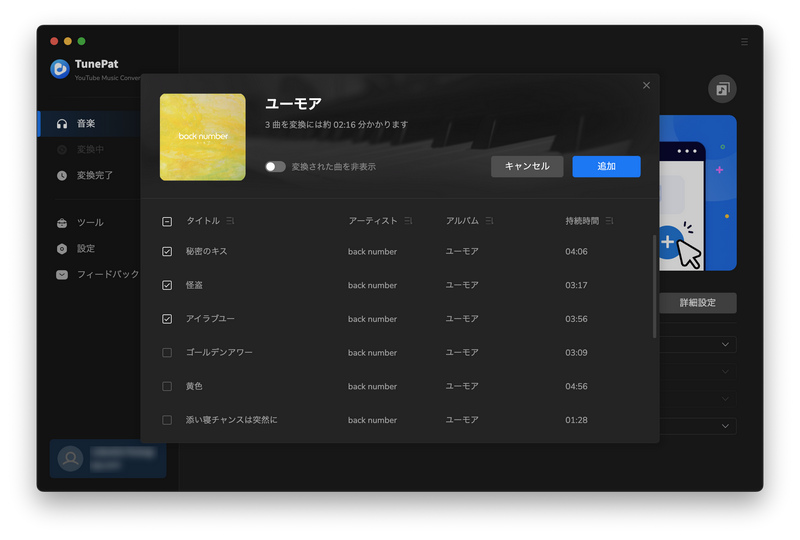Uncheck the 秘密のキス checkbox
The image size is (800, 540).
coord(167,252)
